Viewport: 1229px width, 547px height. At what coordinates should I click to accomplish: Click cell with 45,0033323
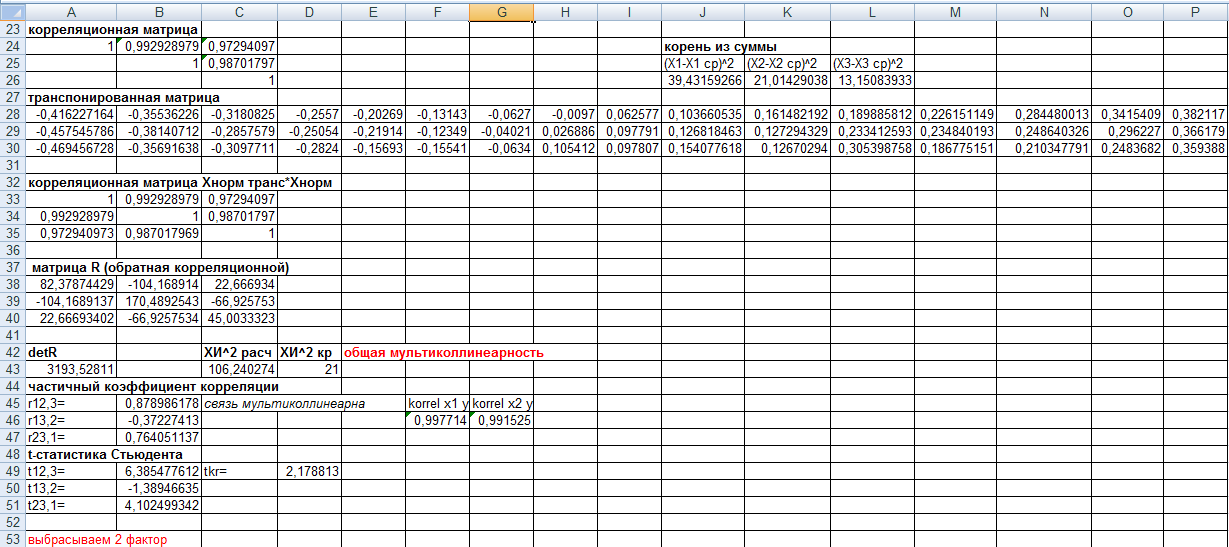click(x=239, y=319)
